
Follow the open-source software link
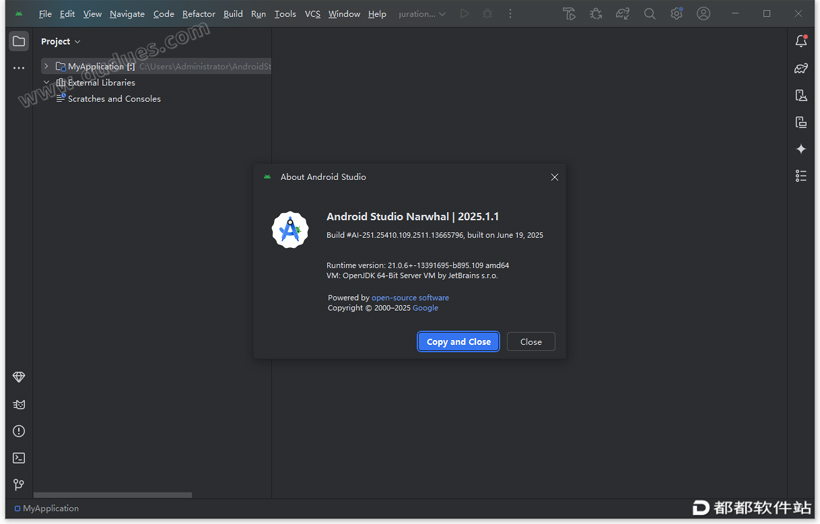coord(410,298)
